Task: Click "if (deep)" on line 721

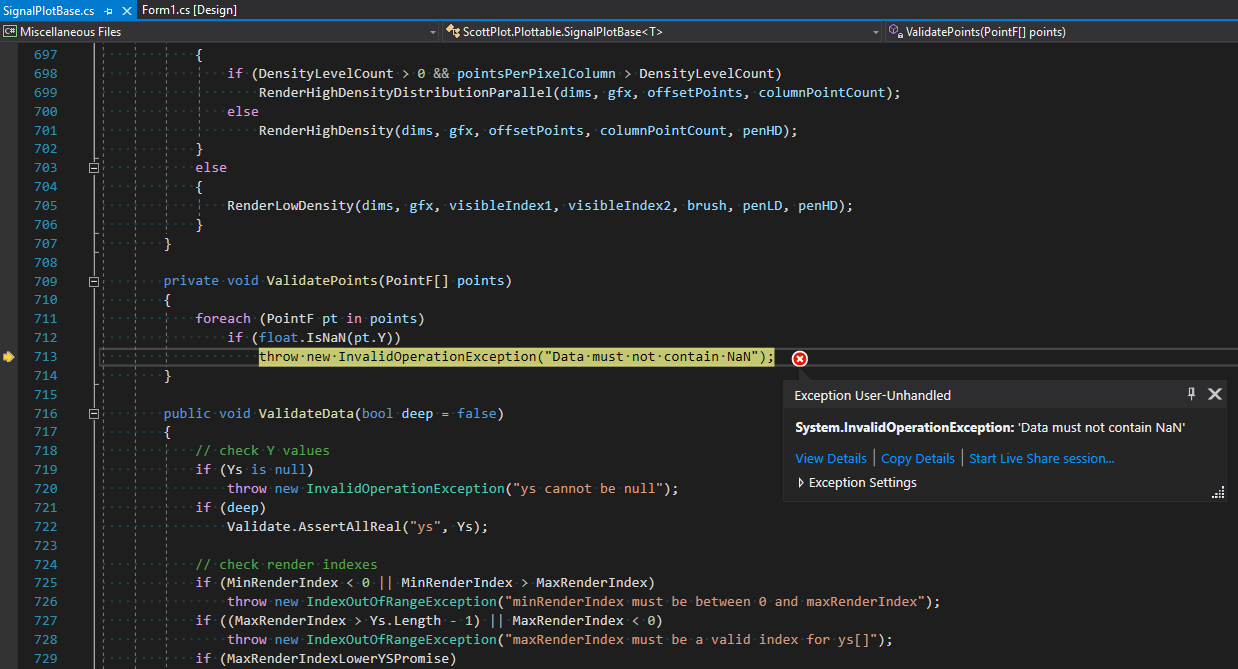Action: (230, 508)
